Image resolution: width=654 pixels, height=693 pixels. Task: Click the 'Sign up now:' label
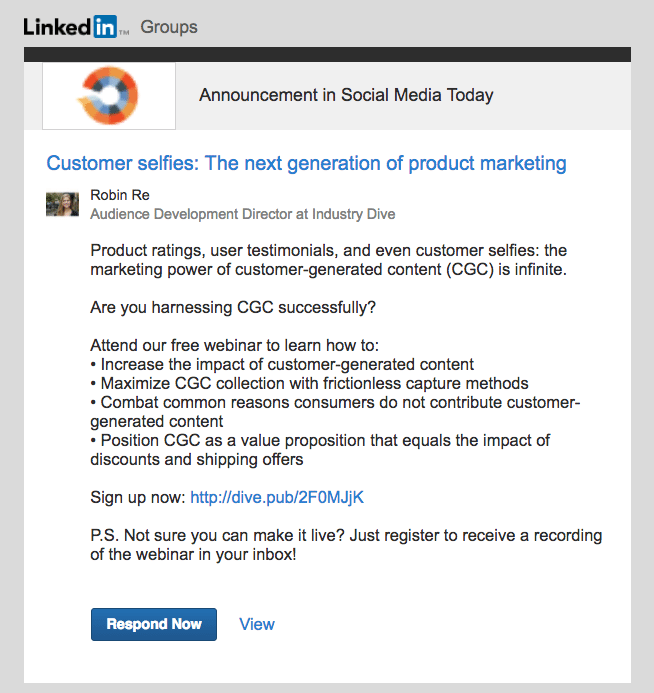[x=137, y=497]
